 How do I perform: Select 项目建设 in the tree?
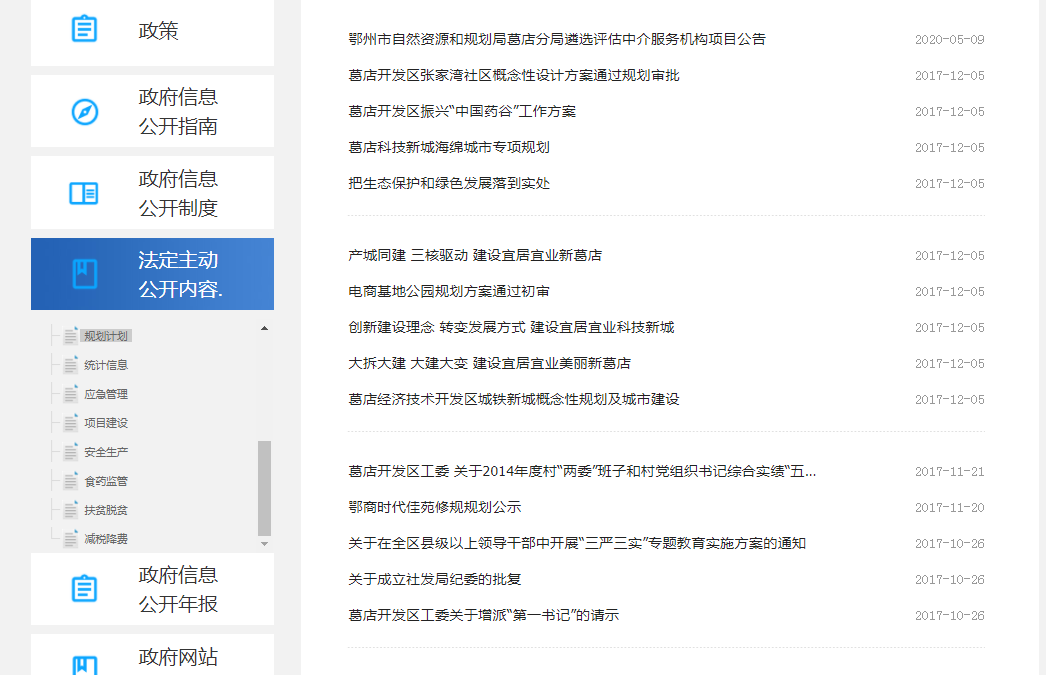[106, 423]
